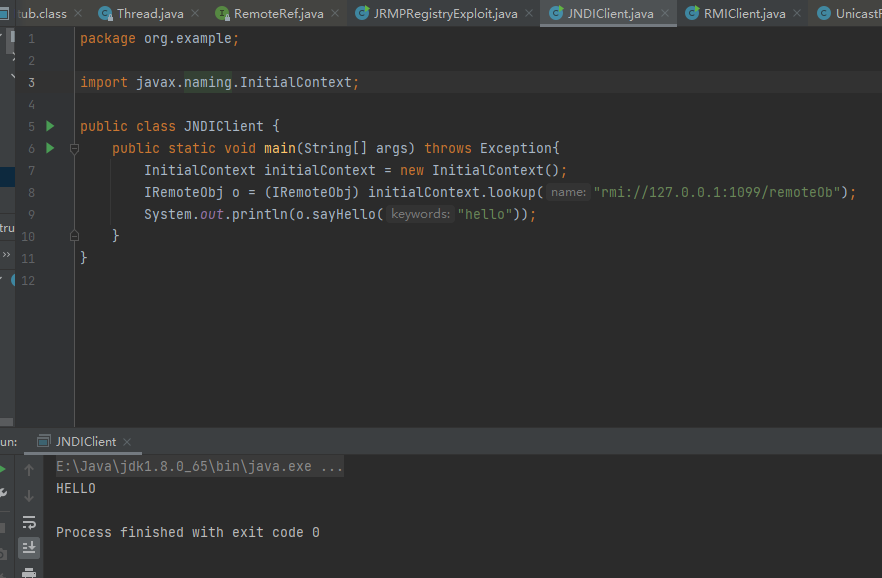Open run configuration settings via wrench icon
882x578 pixels.
coord(3,493)
